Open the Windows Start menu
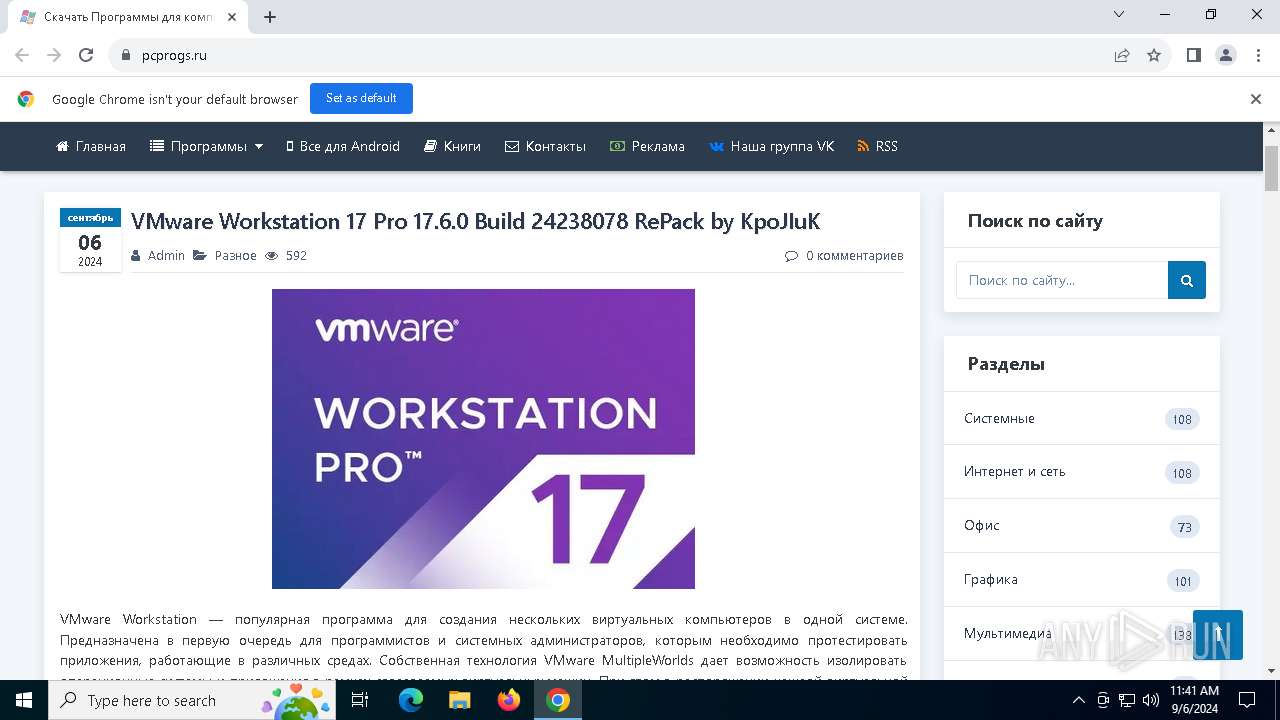This screenshot has height=720, width=1280. [24, 700]
